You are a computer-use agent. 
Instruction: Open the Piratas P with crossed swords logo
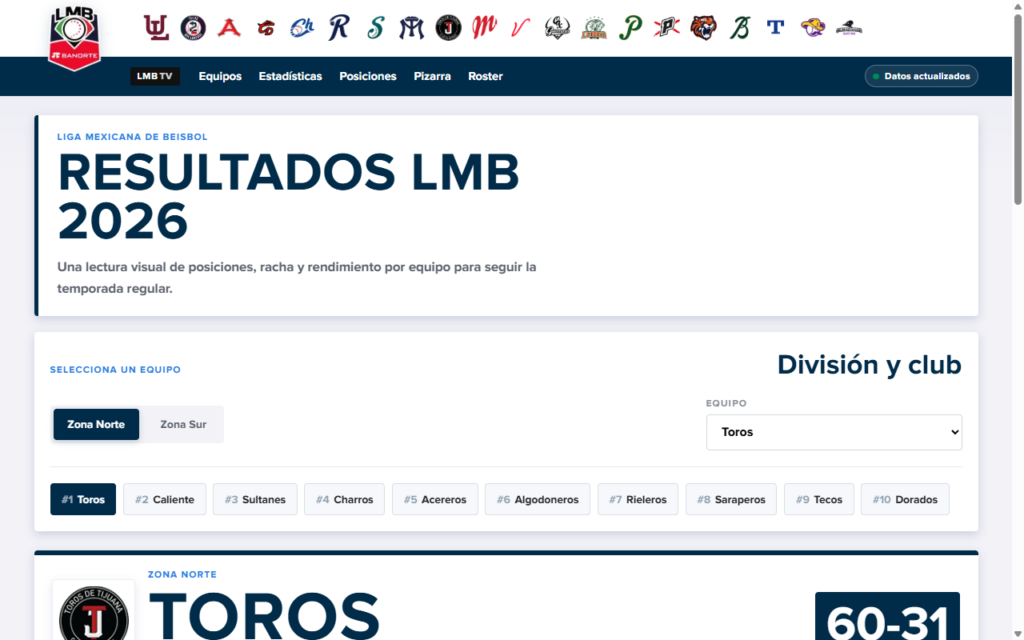(667, 27)
